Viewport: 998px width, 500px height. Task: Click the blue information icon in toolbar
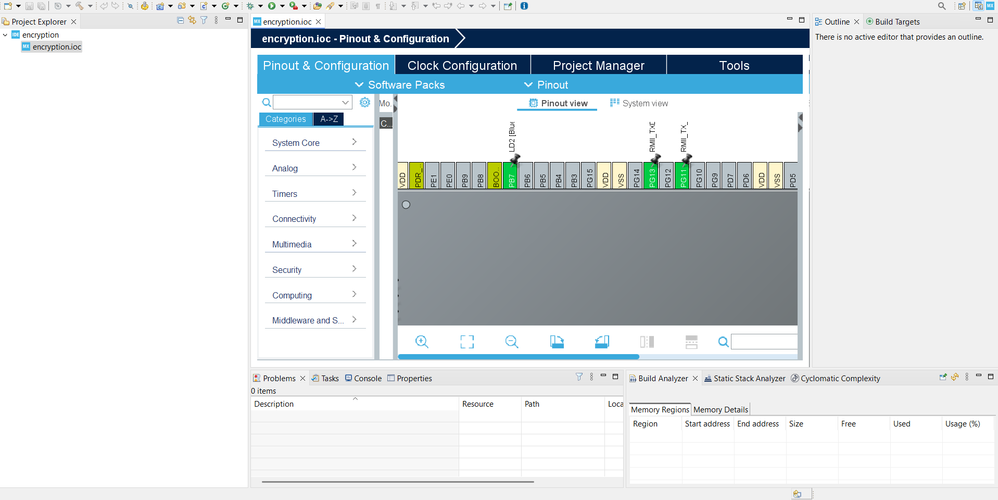click(524, 6)
